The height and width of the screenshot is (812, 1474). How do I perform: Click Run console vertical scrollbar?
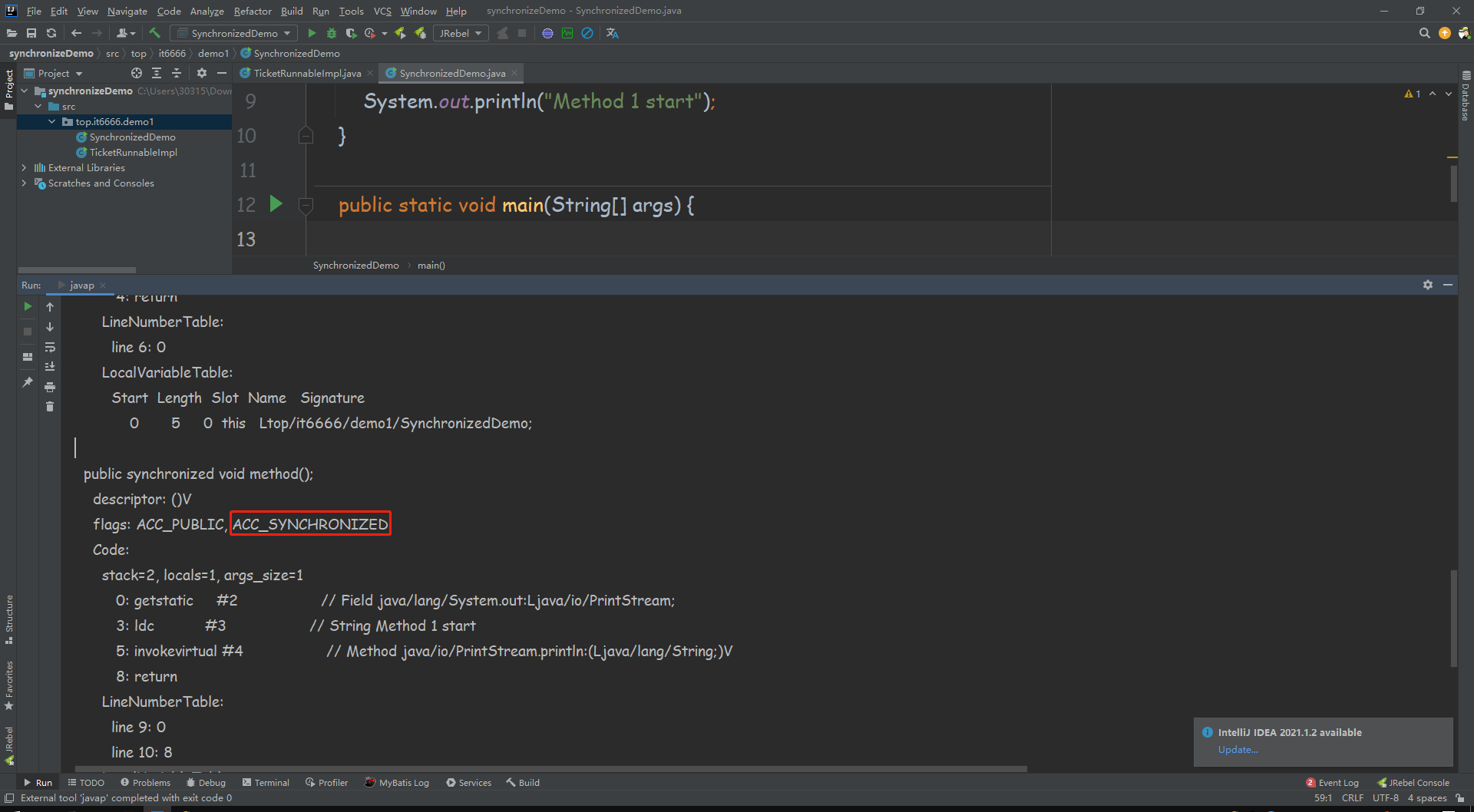(1453, 618)
